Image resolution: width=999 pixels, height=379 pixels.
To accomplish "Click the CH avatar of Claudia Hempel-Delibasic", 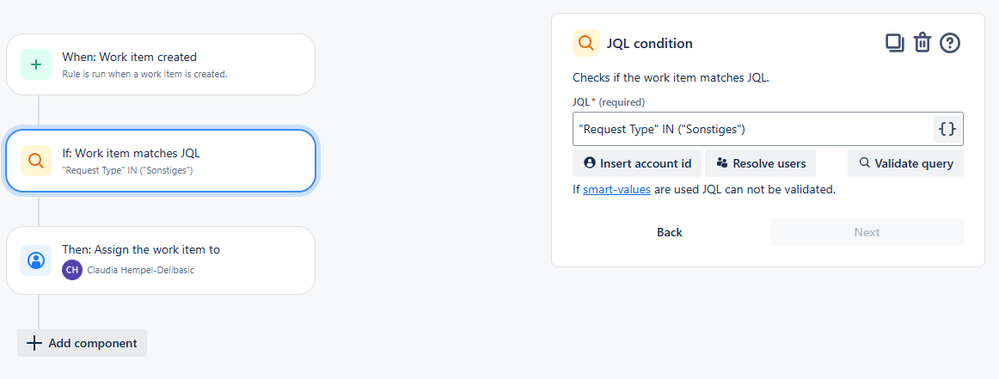I will pos(72,270).
